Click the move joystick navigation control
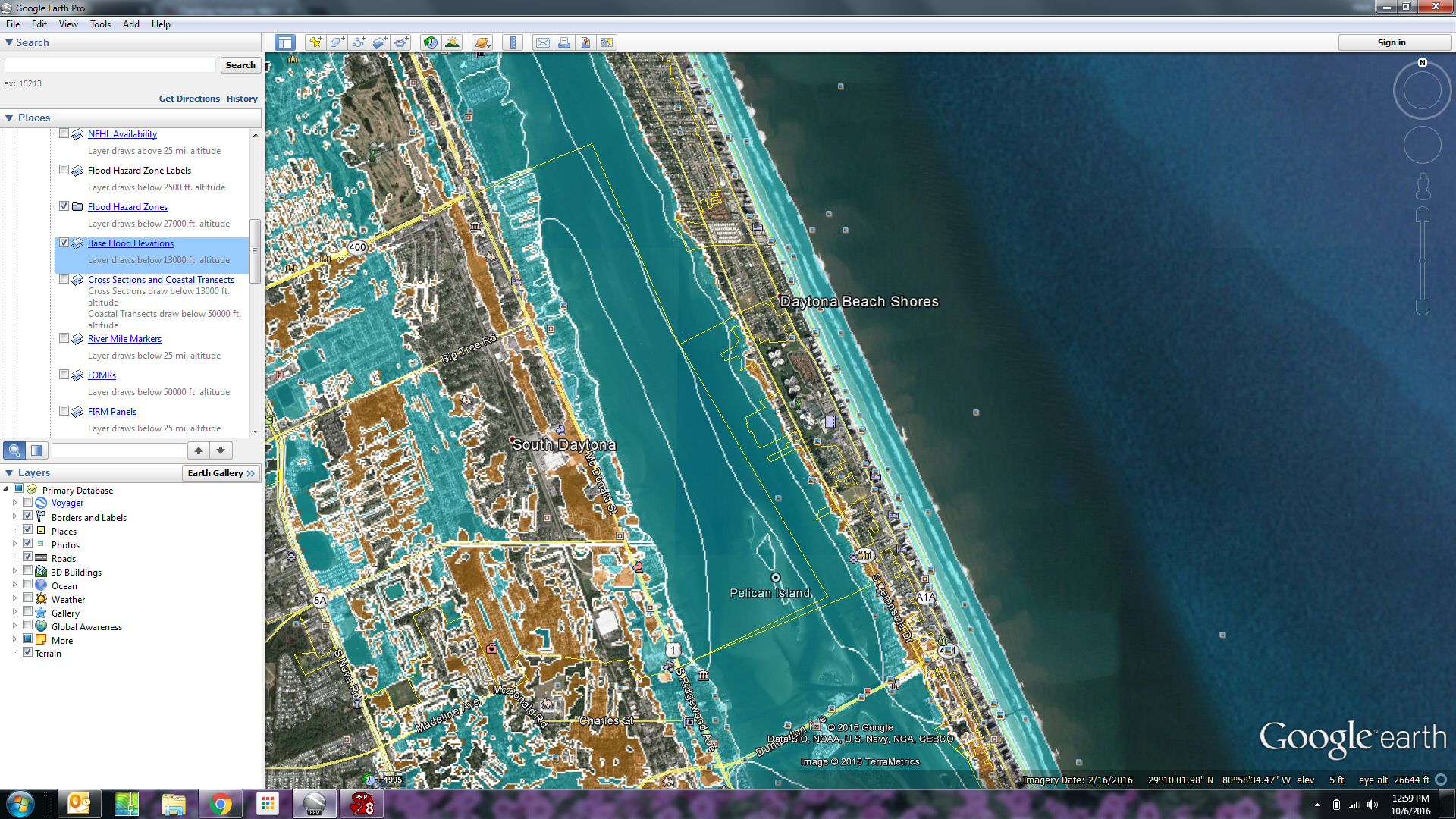The image size is (1456, 819). [x=1422, y=145]
